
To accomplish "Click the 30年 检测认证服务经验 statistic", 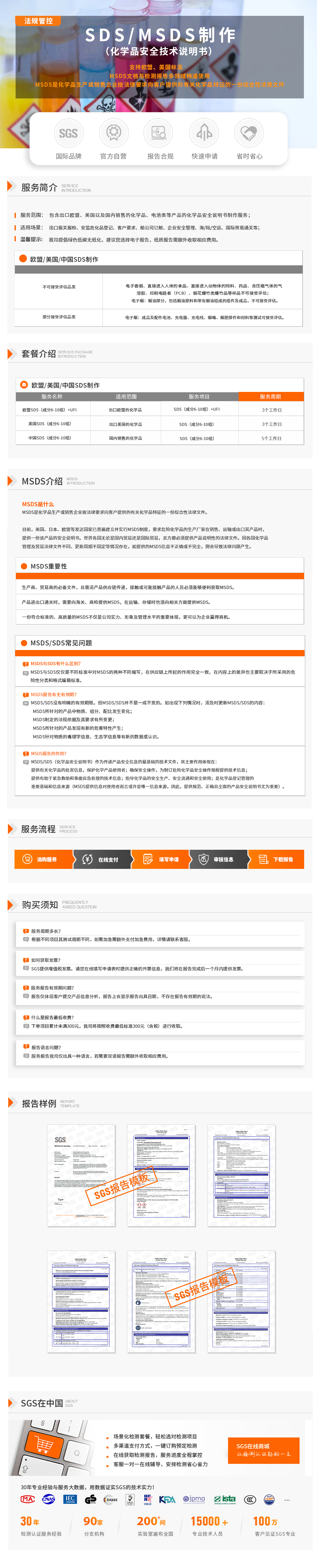I will (x=41, y=1526).
